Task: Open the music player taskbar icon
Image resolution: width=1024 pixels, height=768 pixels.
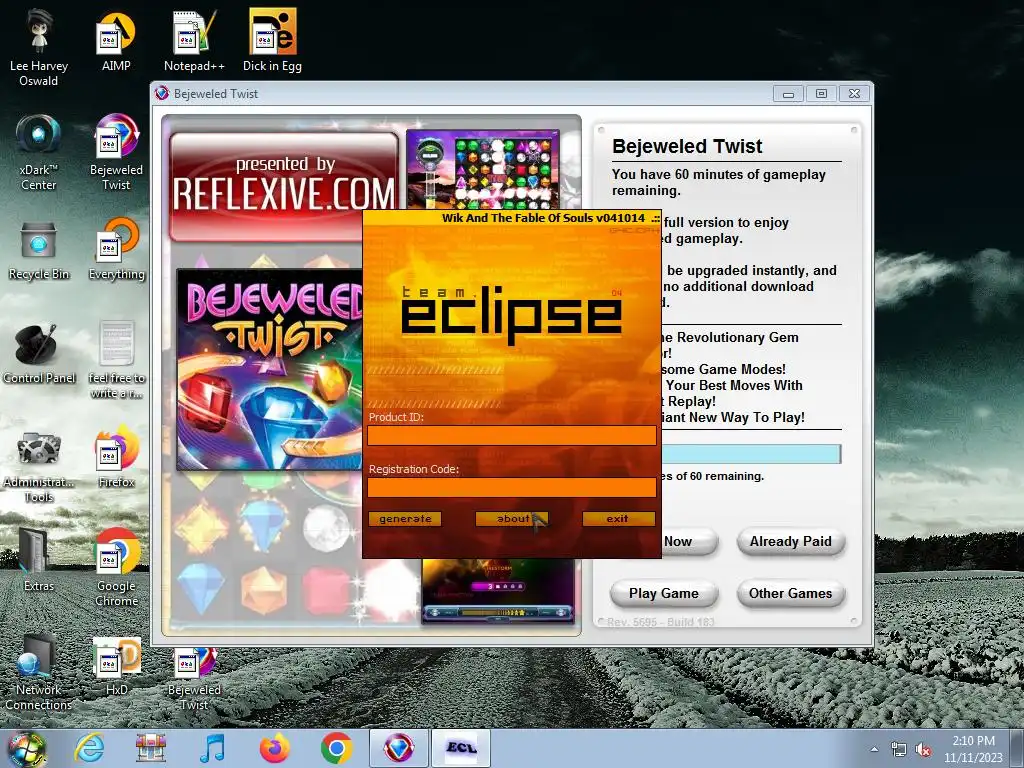Action: click(212, 748)
